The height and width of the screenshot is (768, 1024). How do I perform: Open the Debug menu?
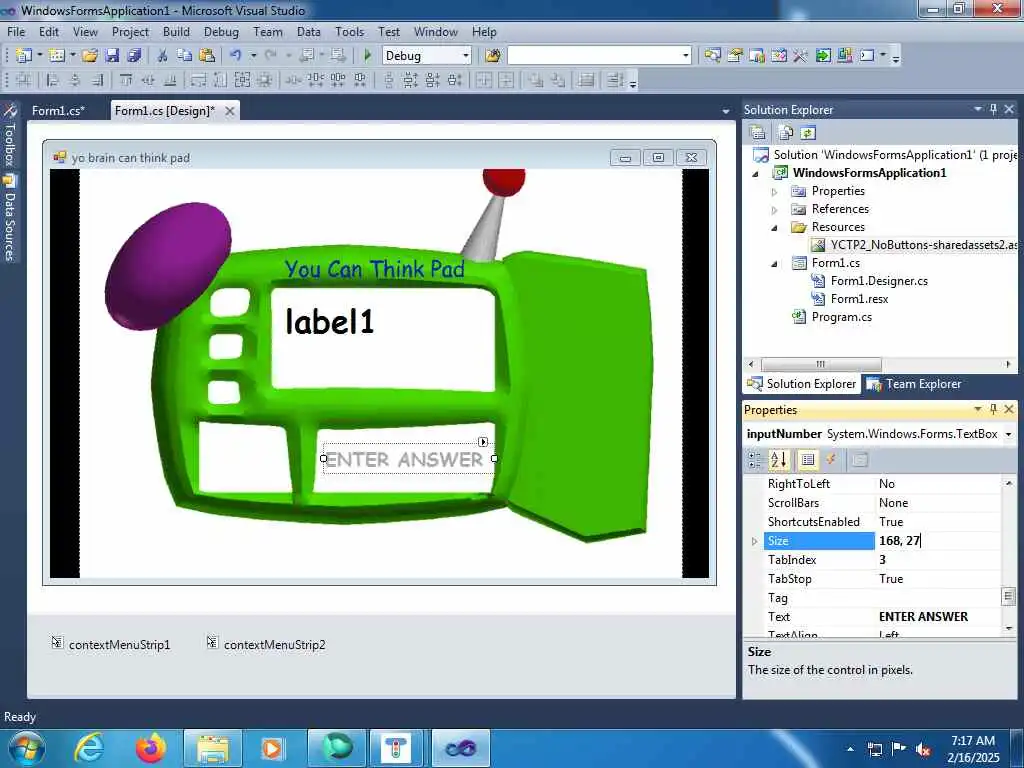click(221, 31)
